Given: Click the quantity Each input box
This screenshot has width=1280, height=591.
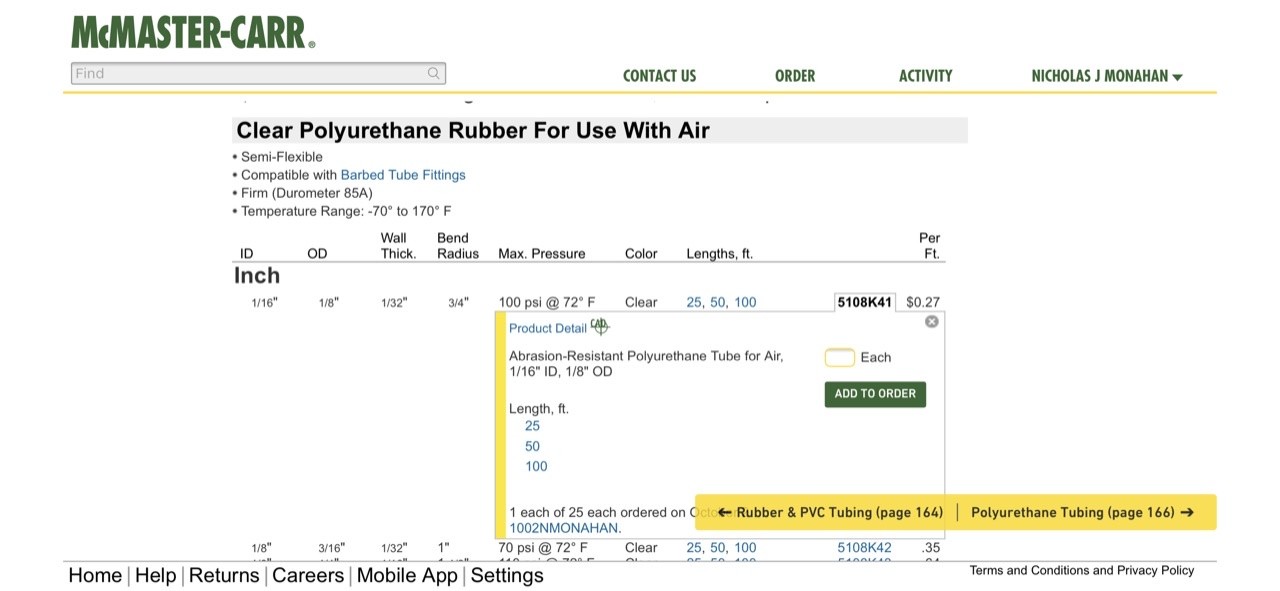Looking at the screenshot, I should tap(839, 357).
